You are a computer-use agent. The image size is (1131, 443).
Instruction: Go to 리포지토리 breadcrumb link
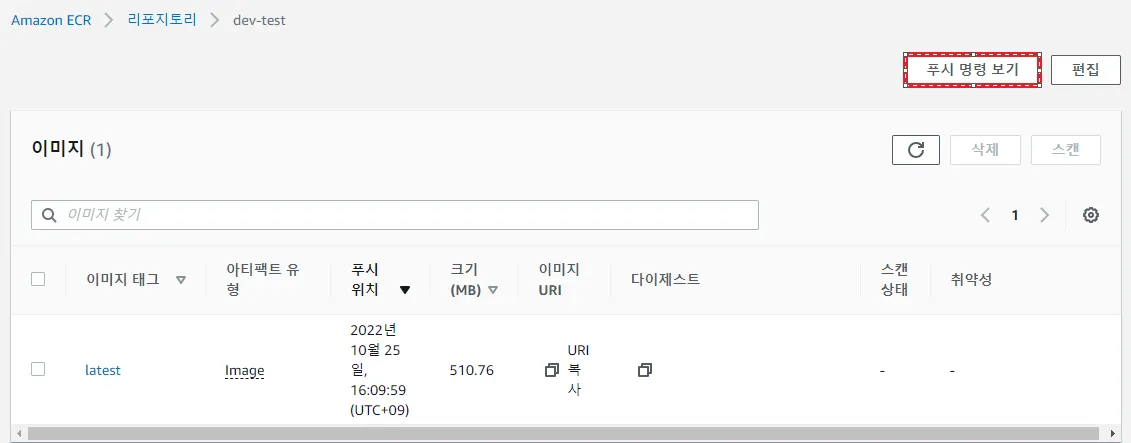tap(162, 20)
